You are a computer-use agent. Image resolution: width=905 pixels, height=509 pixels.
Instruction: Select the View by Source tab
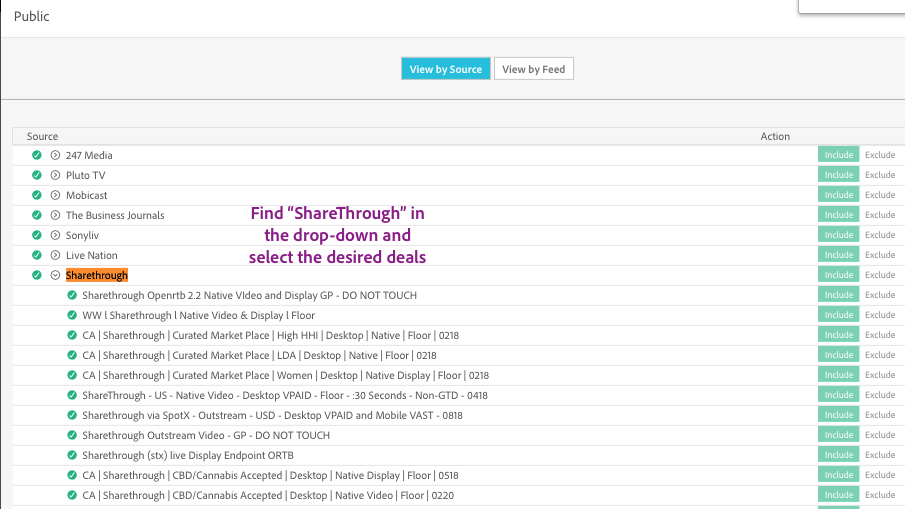coord(446,69)
